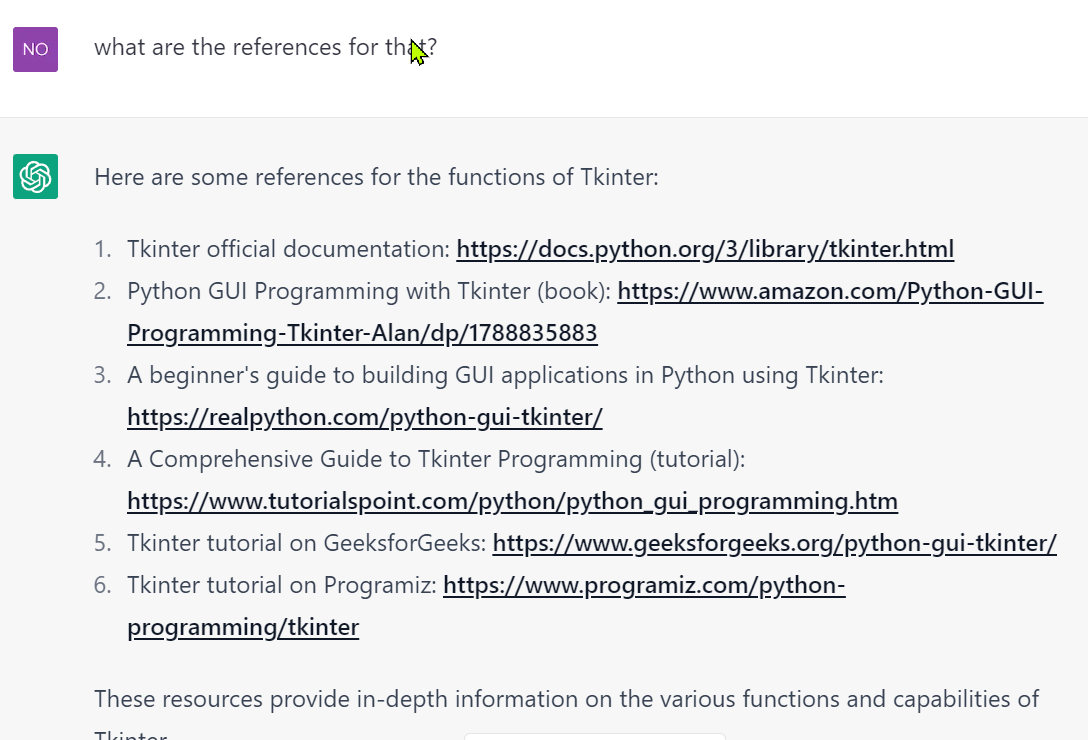
Task: Open the GeeksforGeeks tkinter tutorial link
Action: pos(774,543)
